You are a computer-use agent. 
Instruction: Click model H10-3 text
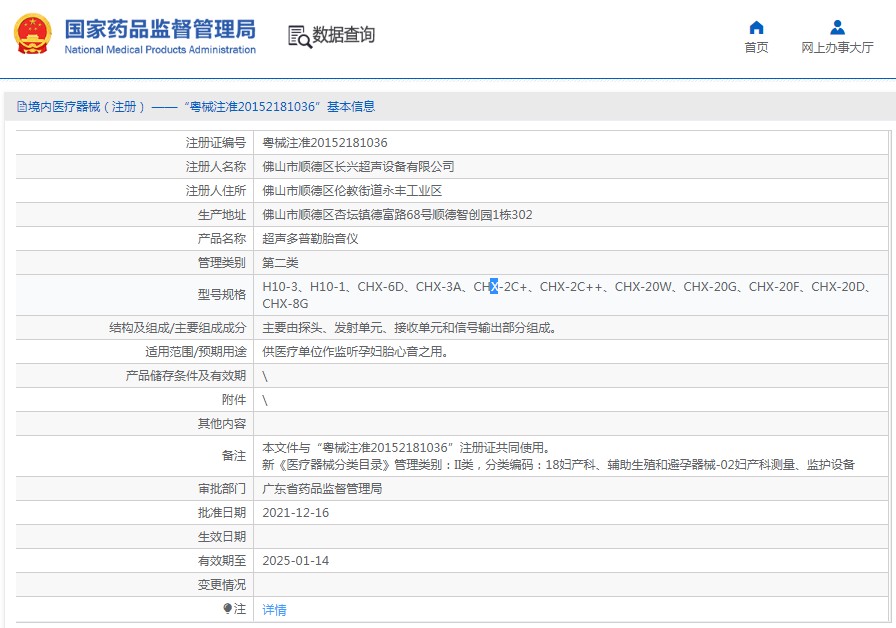coord(280,286)
